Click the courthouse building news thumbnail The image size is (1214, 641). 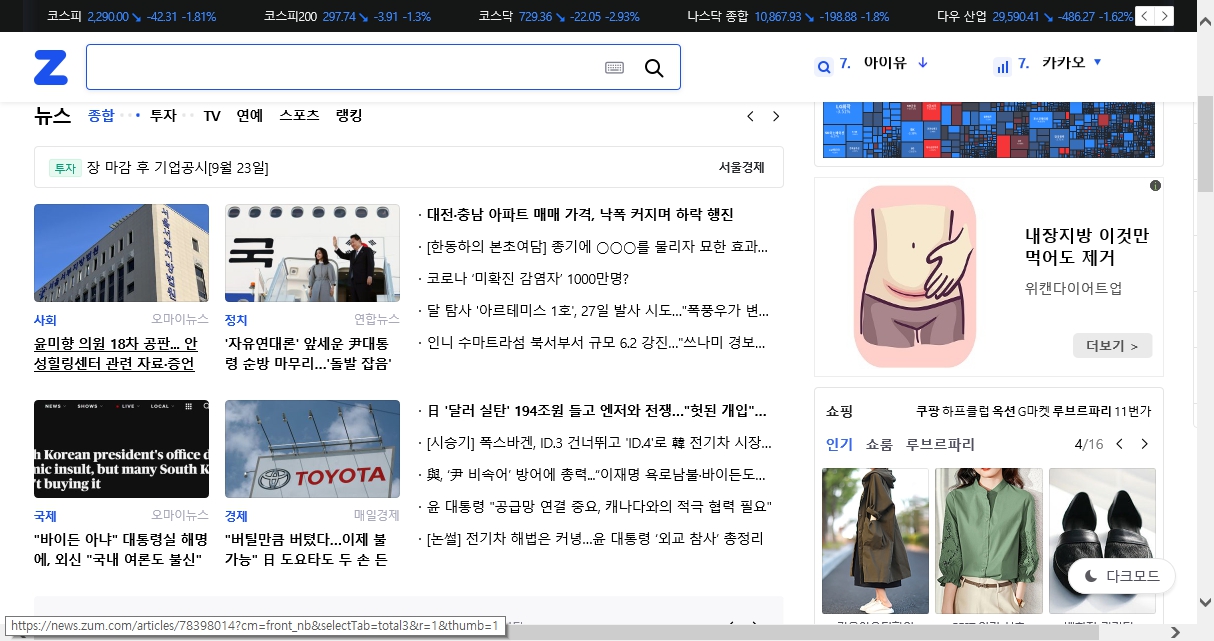click(x=121, y=253)
